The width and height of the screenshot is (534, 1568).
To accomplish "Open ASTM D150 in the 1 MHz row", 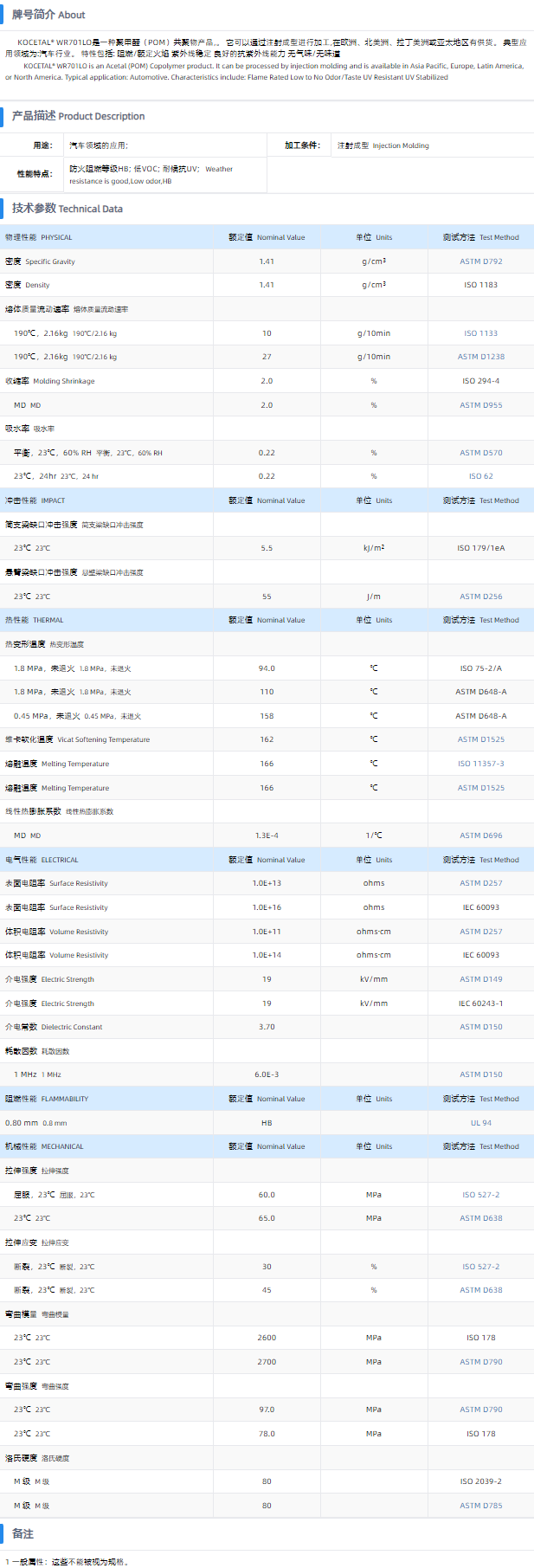I will coord(480,1074).
